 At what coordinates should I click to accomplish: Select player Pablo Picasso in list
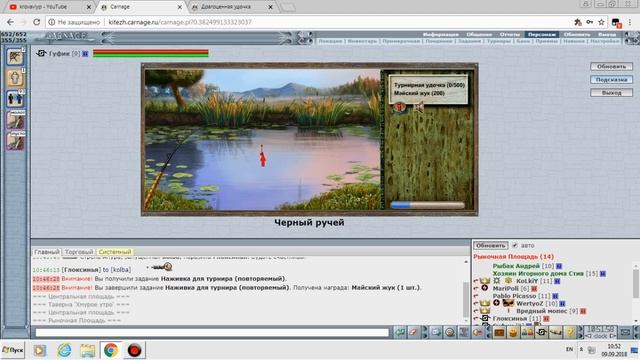pyautogui.click(x=514, y=296)
